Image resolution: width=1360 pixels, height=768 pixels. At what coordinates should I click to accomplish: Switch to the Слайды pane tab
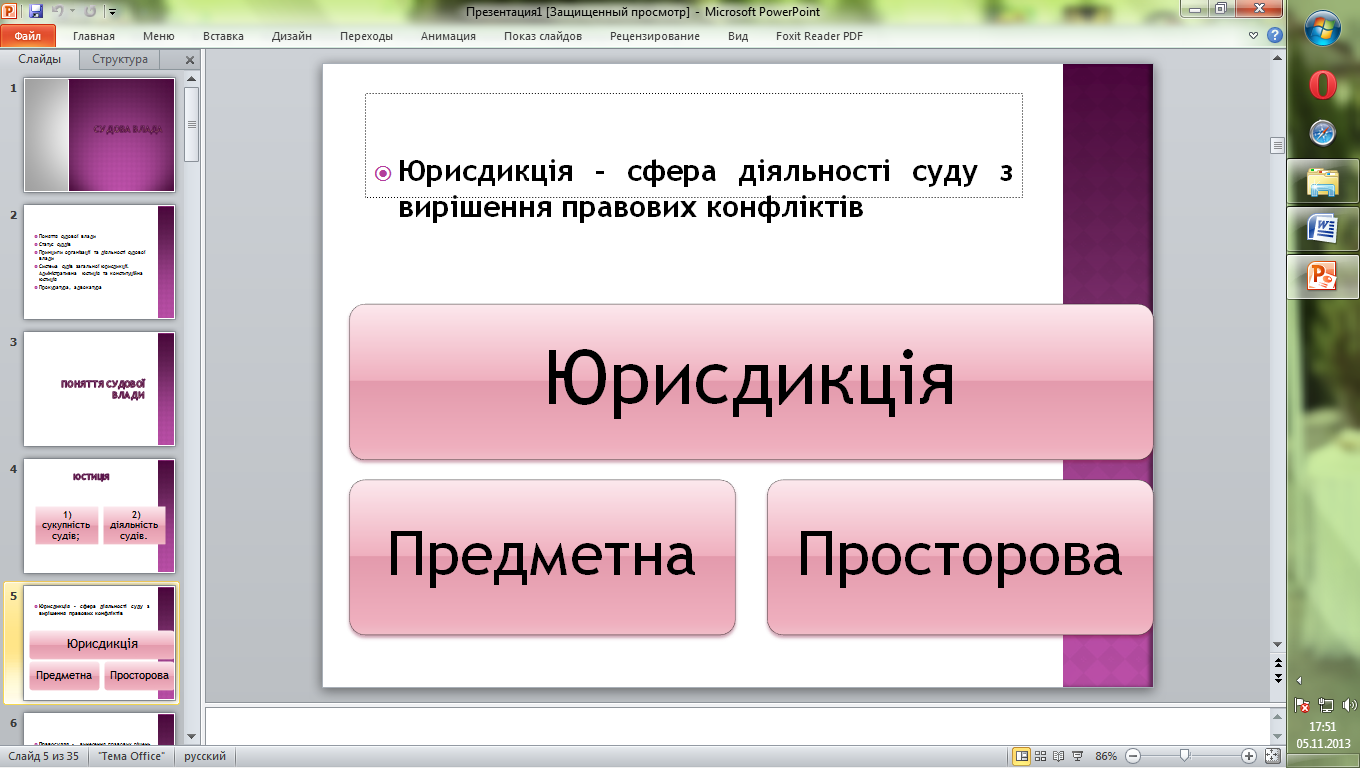pos(40,59)
